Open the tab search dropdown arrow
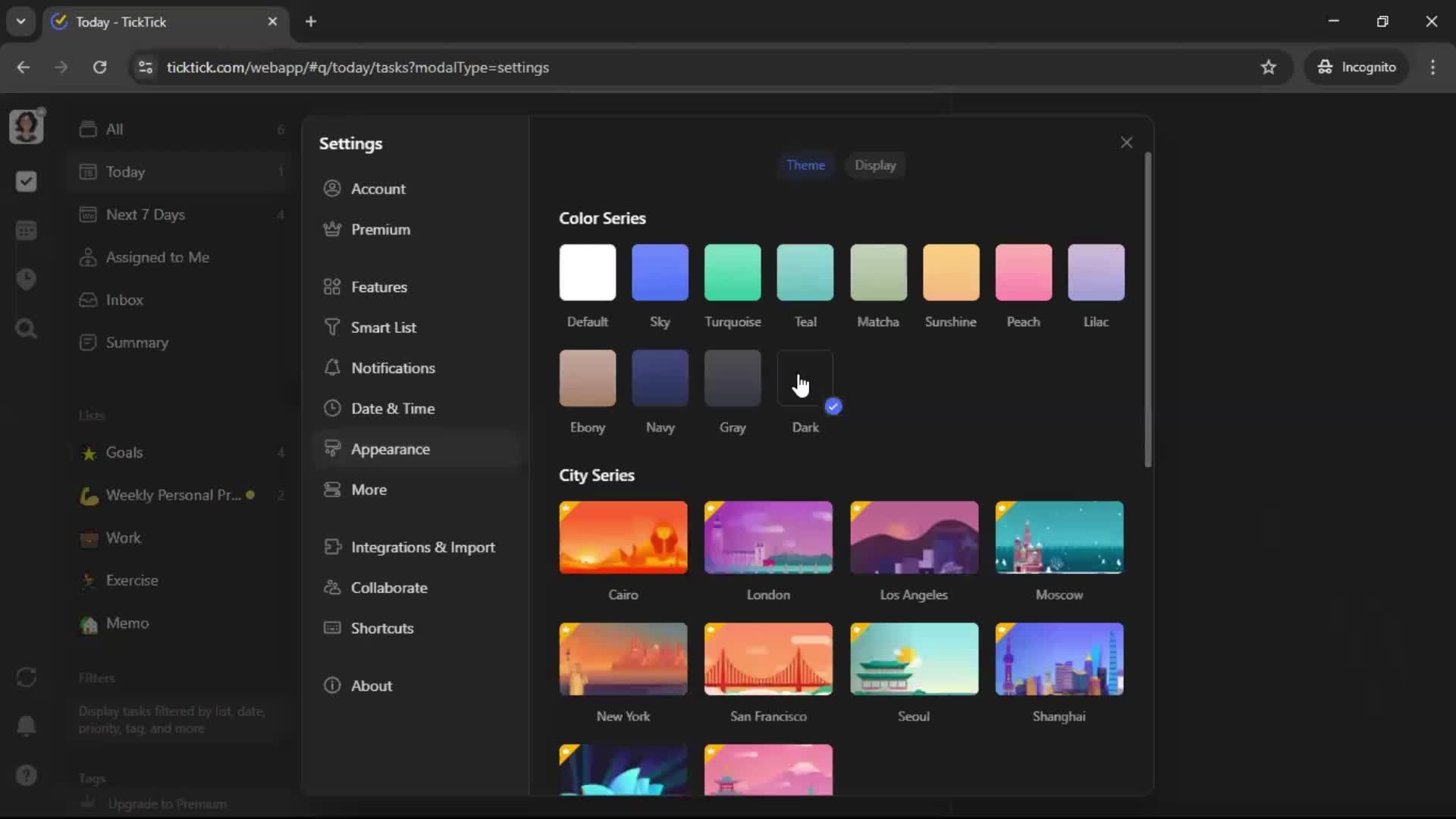Screen dimensions: 1456x819 [x=20, y=21]
